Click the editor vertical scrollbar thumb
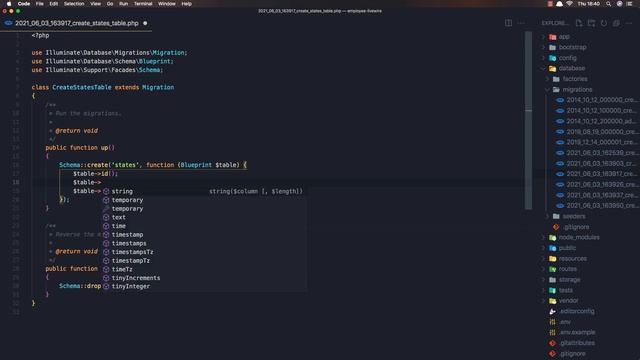This screenshot has width=640, height=360. click(529, 120)
